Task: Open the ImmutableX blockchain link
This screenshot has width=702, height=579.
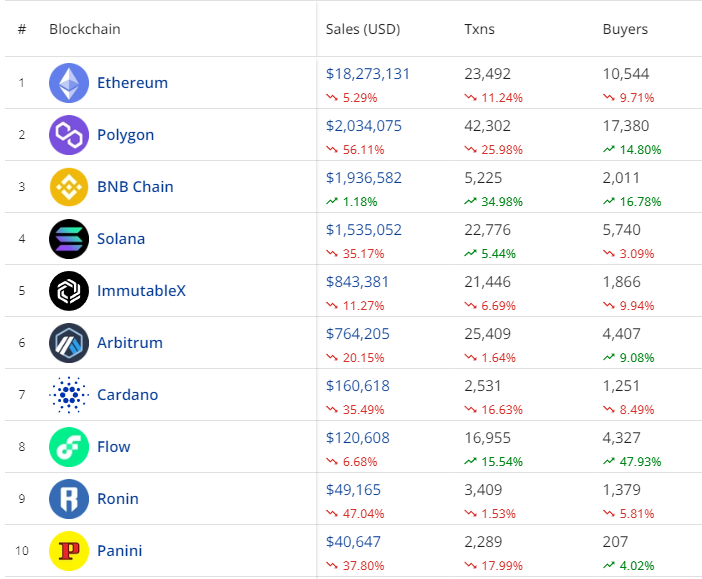Action: point(141,291)
